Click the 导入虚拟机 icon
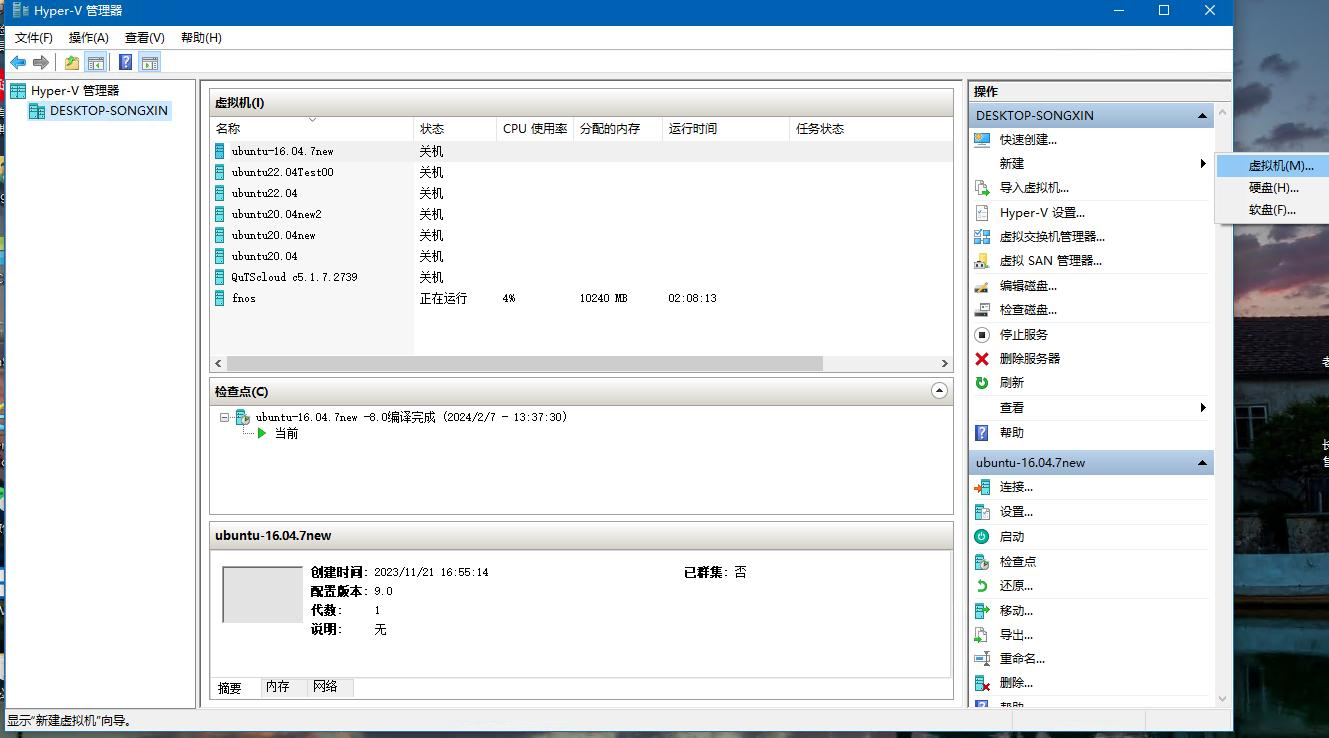The width and height of the screenshot is (1329, 738). pyautogui.click(x=982, y=187)
